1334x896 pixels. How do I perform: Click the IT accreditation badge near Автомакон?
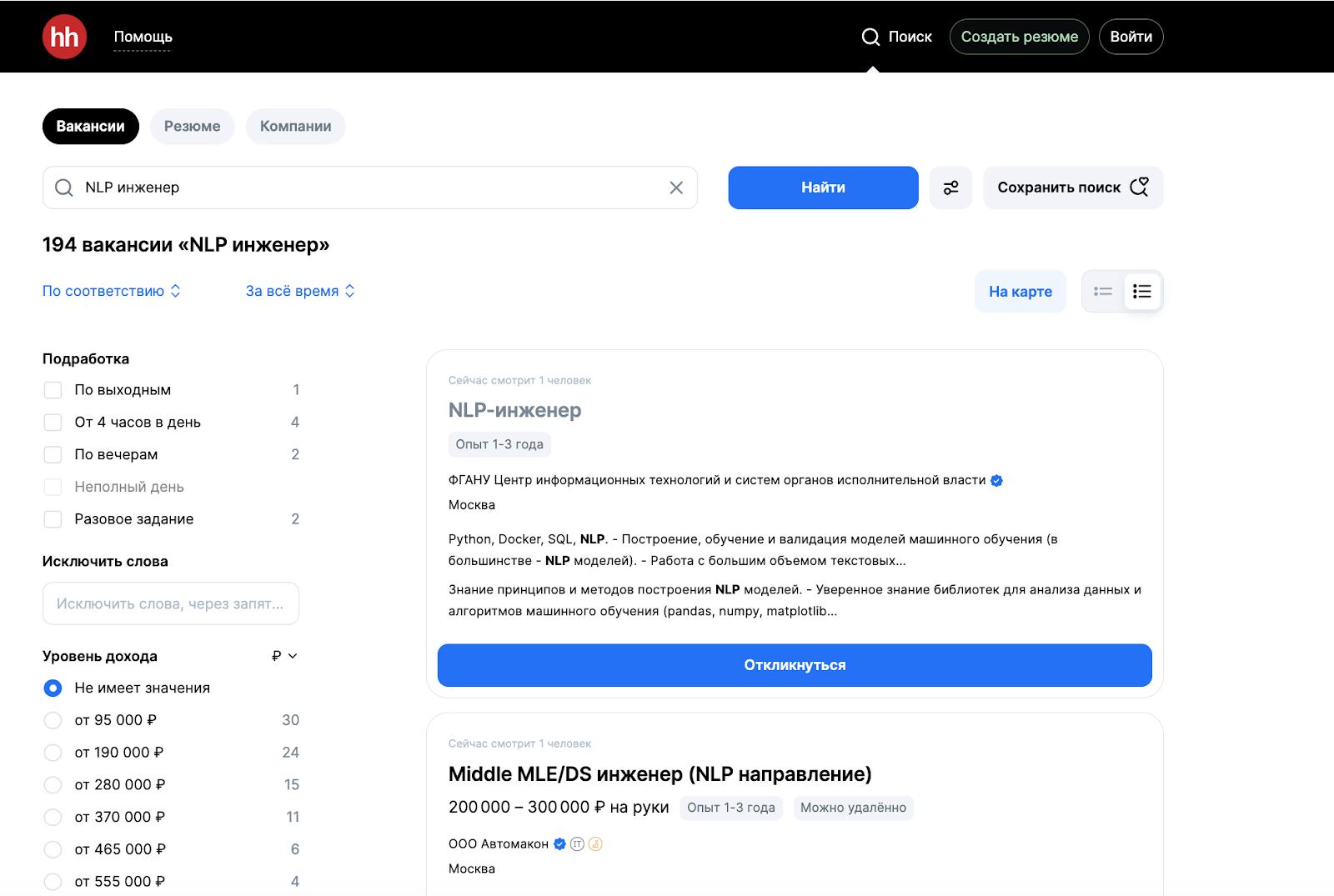[x=577, y=844]
